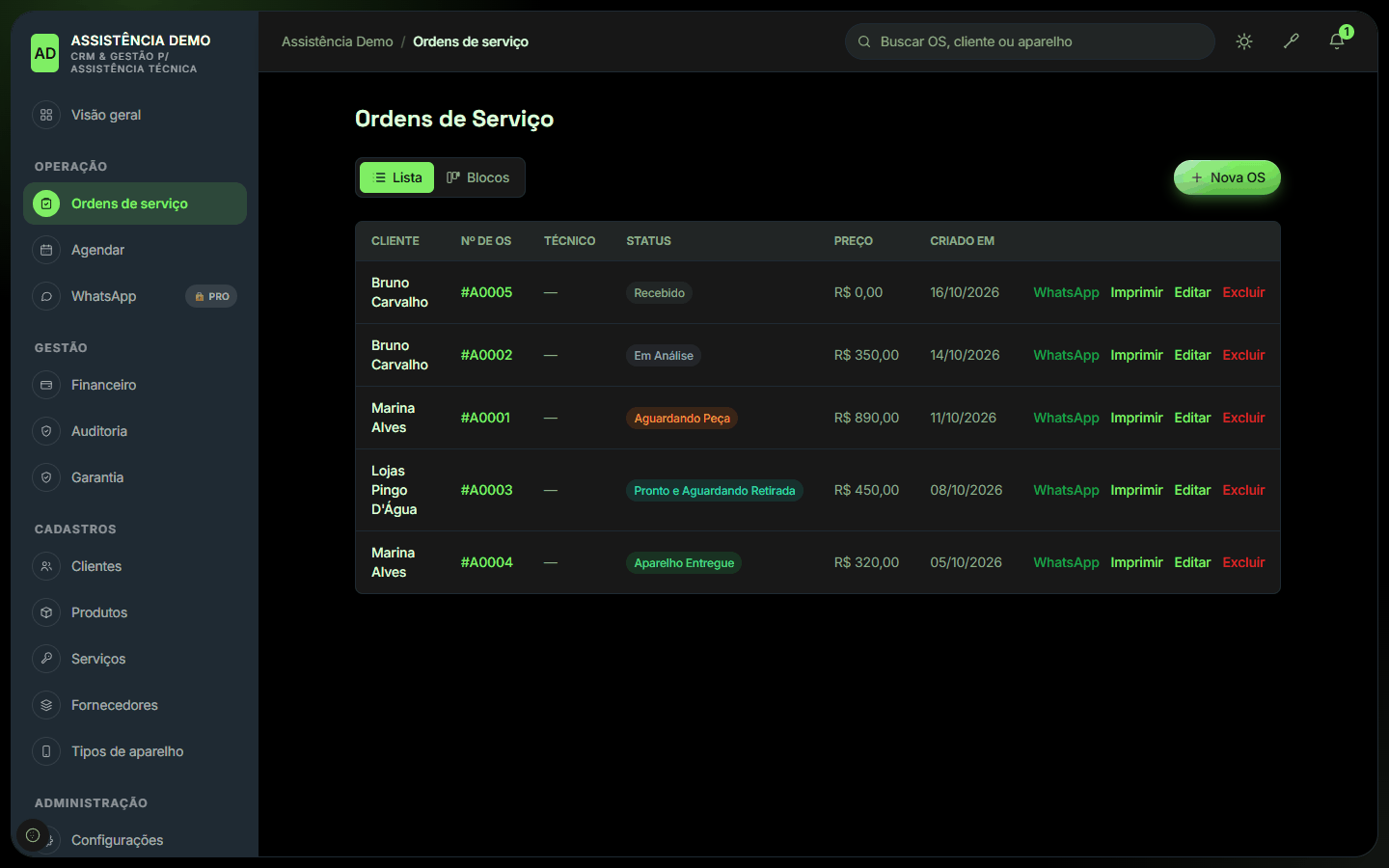
Task: Click the Assistência Demo breadcrumb
Action: (x=338, y=41)
